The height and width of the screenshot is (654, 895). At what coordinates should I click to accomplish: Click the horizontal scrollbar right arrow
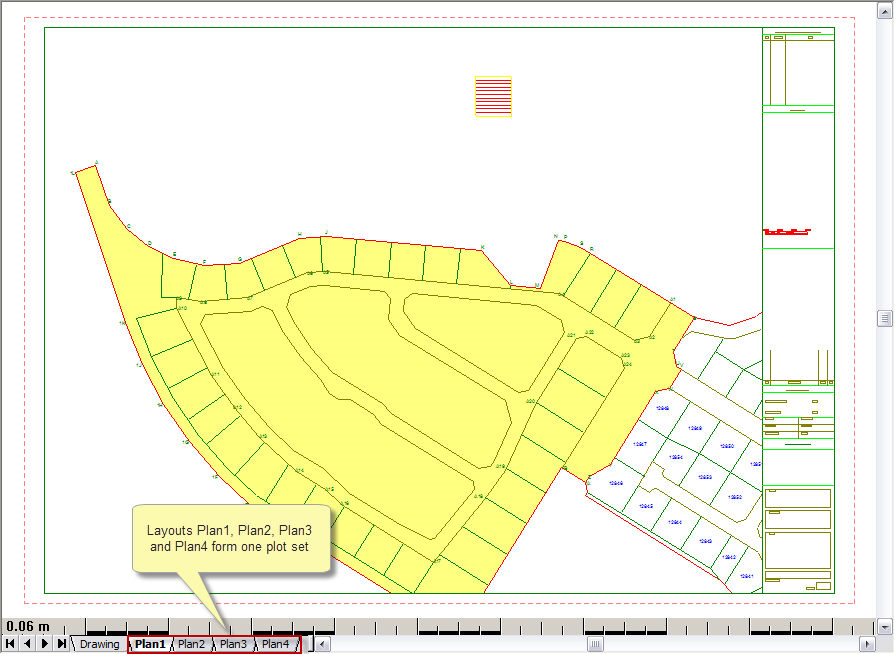[867, 645]
